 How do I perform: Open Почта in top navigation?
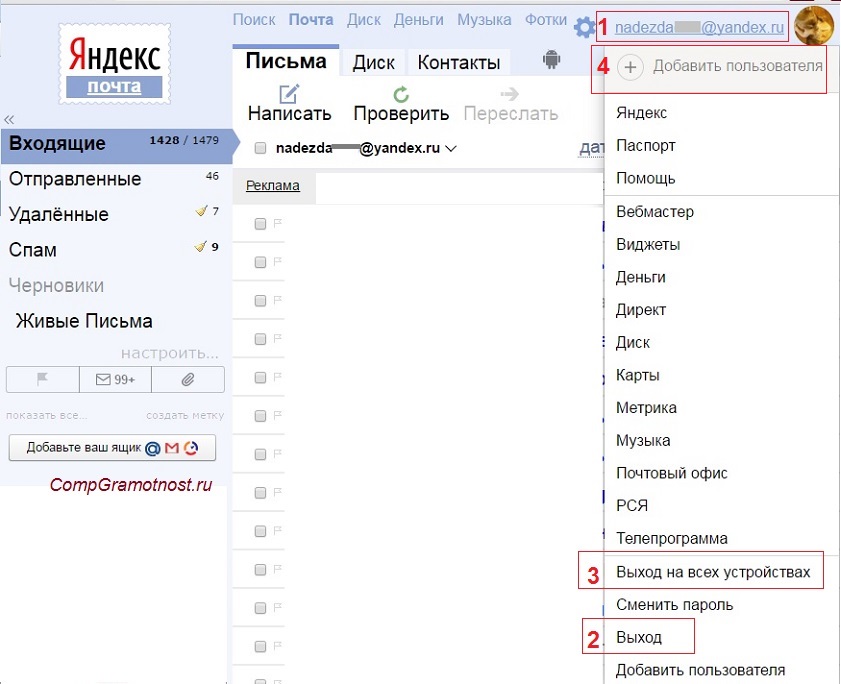(x=311, y=20)
